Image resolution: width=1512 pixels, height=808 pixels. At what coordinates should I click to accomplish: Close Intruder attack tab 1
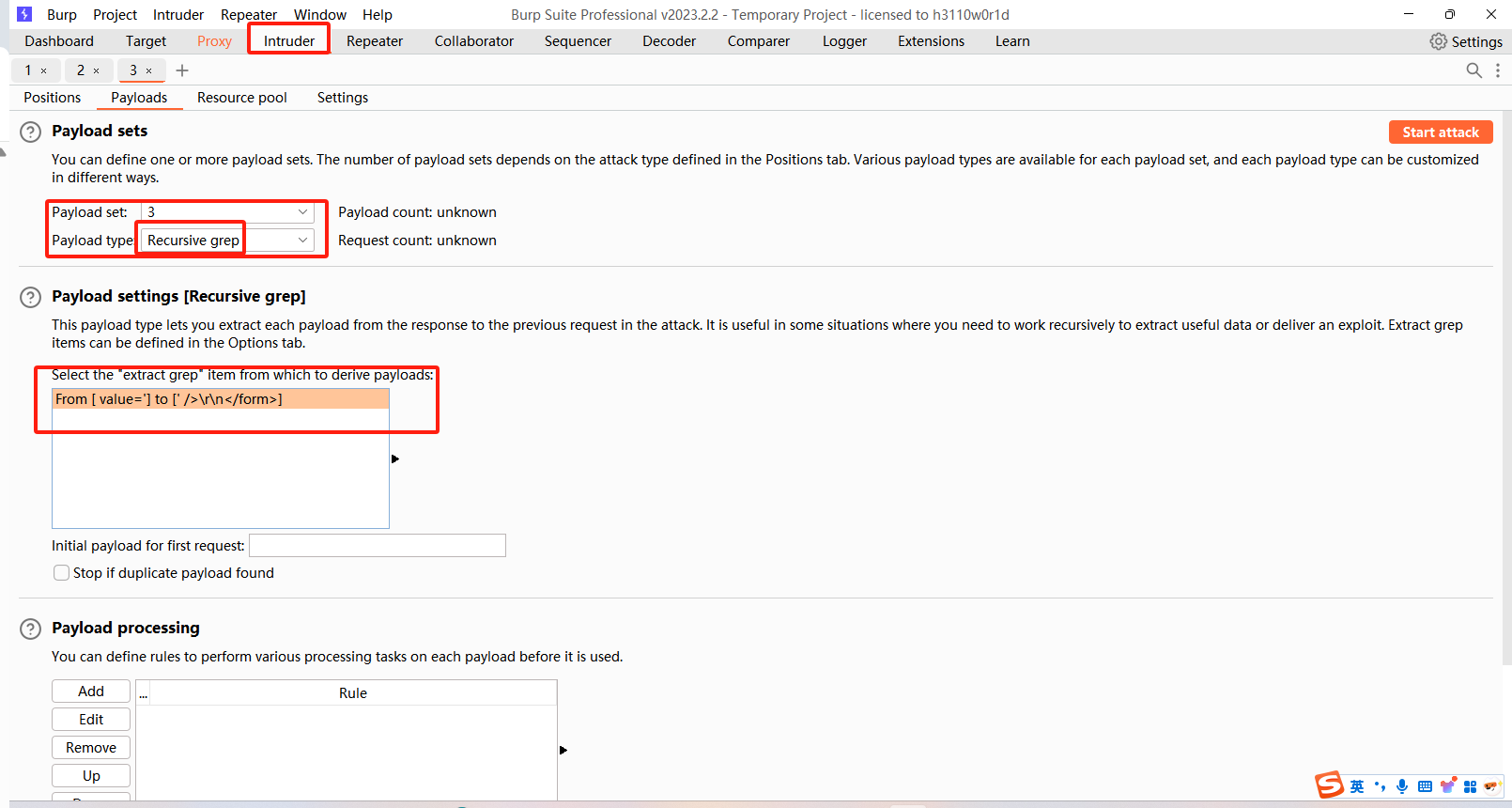(44, 71)
